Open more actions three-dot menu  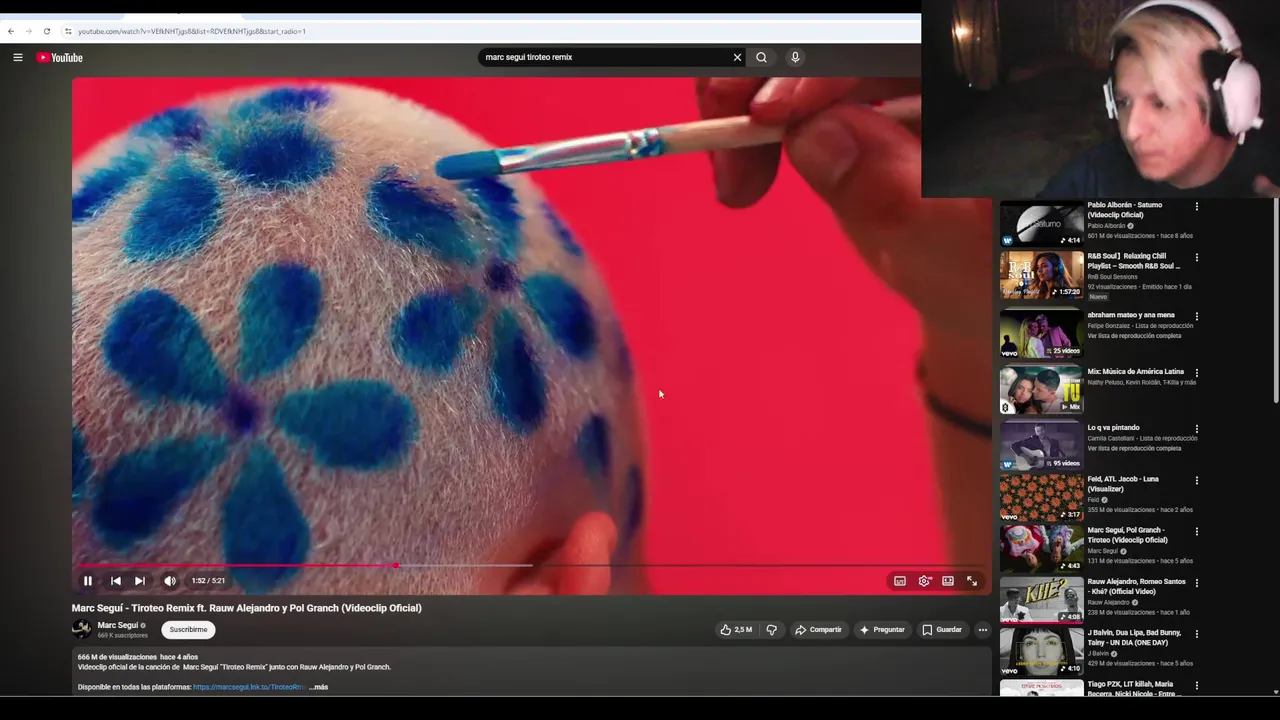click(983, 630)
